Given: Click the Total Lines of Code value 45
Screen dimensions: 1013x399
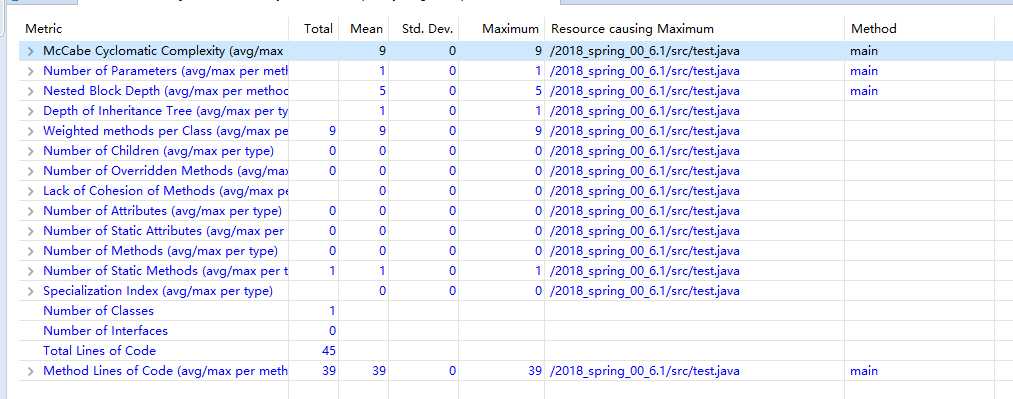Looking at the screenshot, I should [328, 351].
